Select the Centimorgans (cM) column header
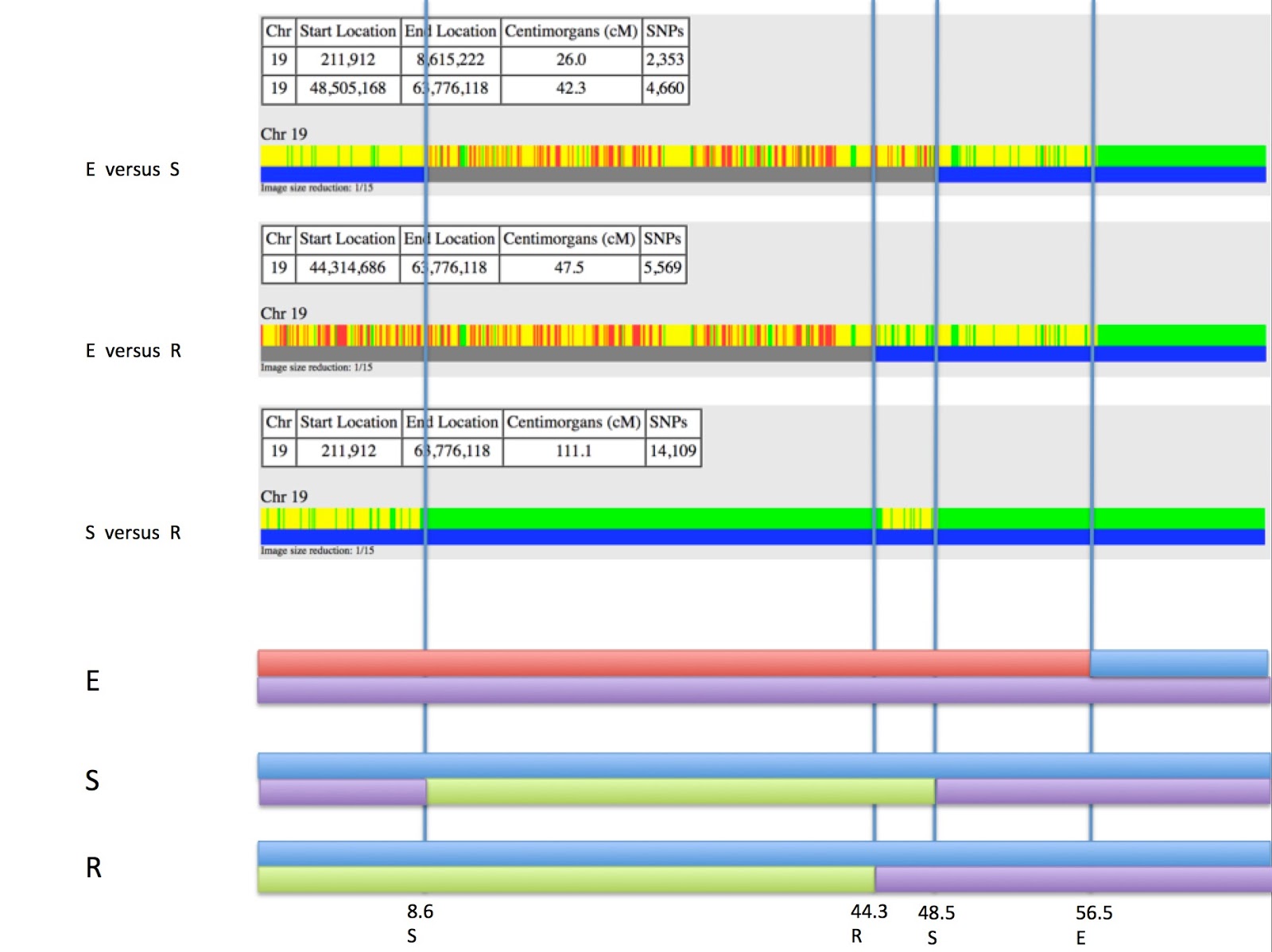This screenshot has height=952, width=1272. tap(571, 32)
